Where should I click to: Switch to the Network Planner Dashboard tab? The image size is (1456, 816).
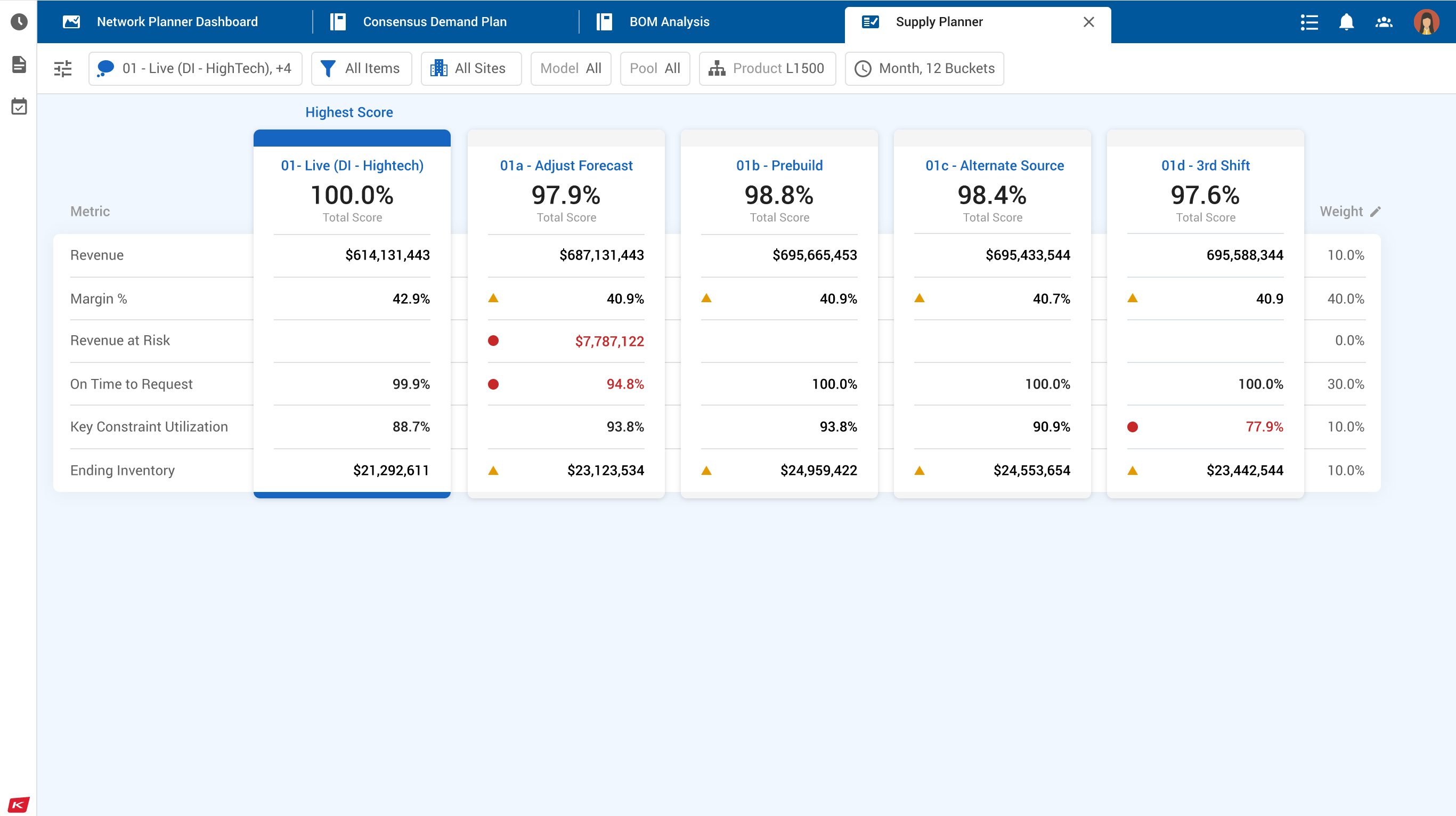click(x=177, y=21)
